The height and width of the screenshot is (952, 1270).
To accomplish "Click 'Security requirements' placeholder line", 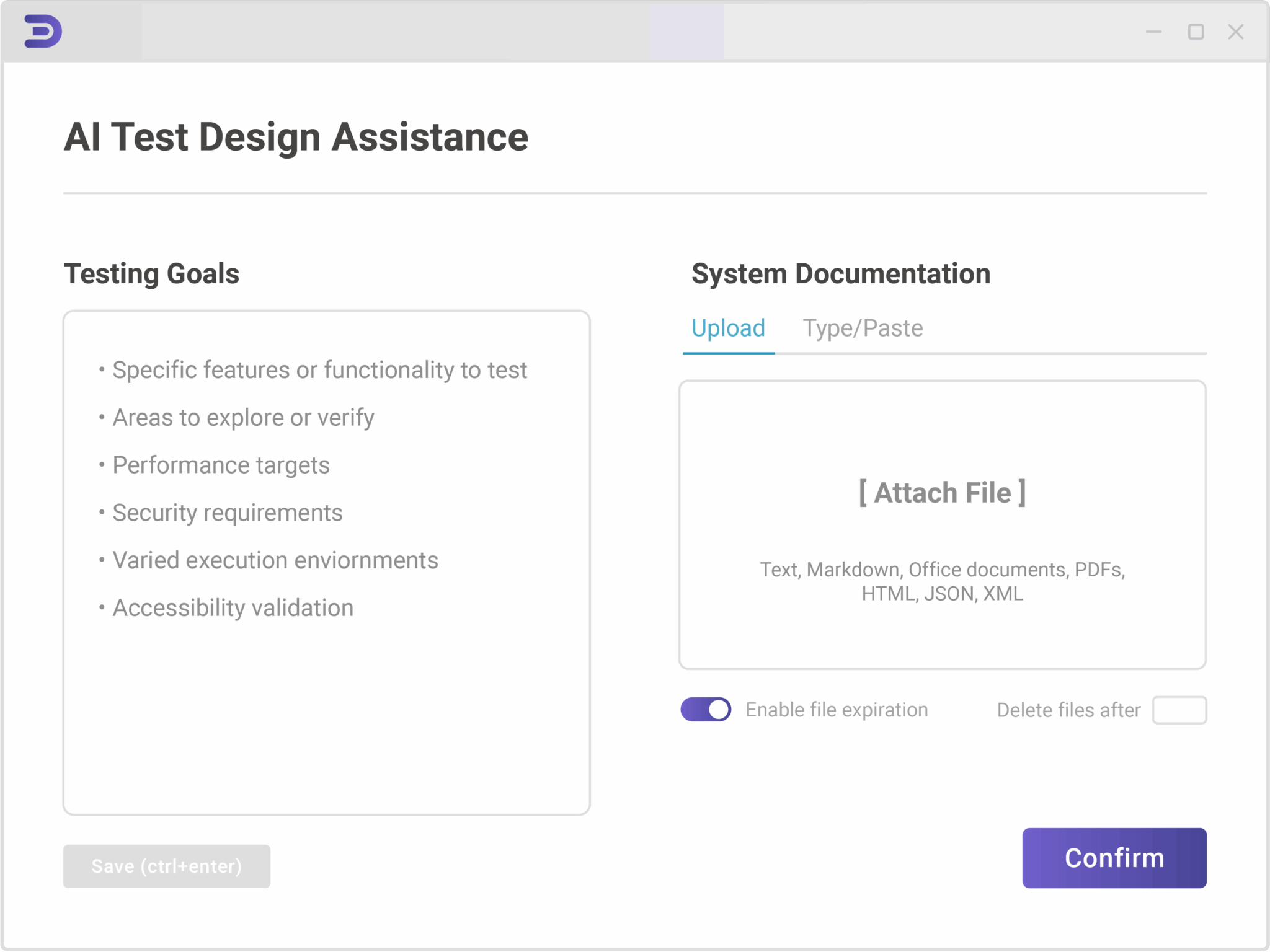I will 227,513.
